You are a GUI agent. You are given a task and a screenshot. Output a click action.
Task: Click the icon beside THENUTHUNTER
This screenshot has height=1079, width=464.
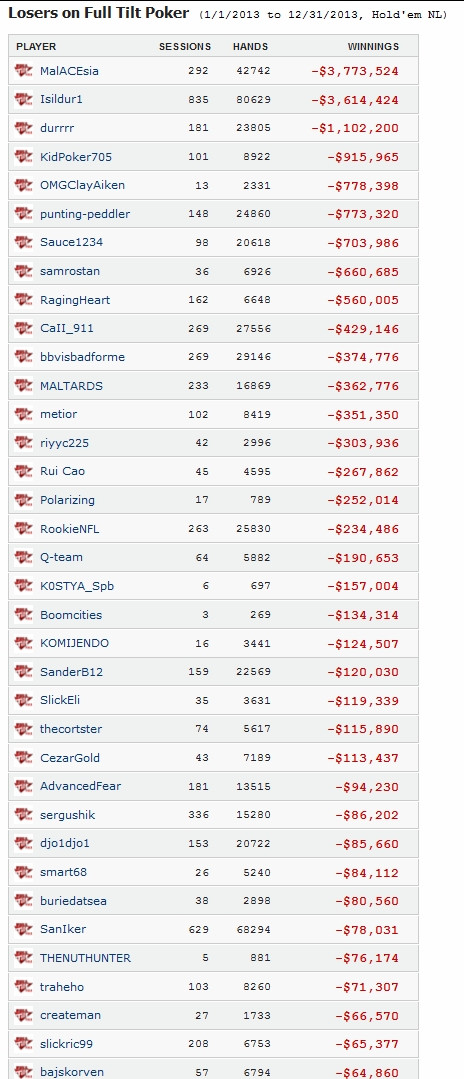23,958
